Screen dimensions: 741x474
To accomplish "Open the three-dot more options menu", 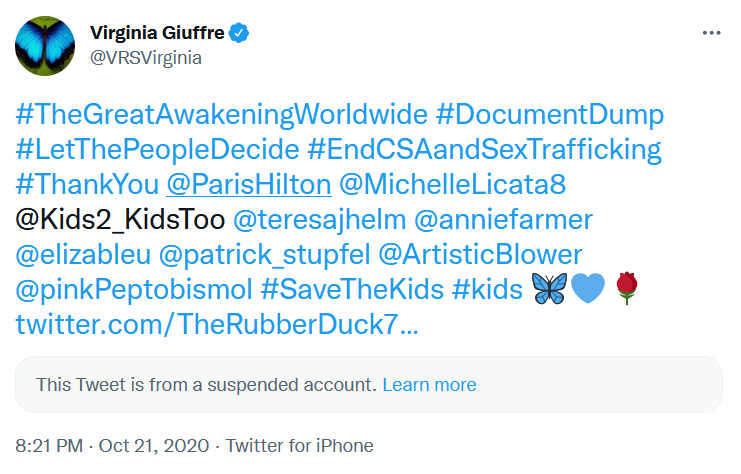I will (711, 33).
